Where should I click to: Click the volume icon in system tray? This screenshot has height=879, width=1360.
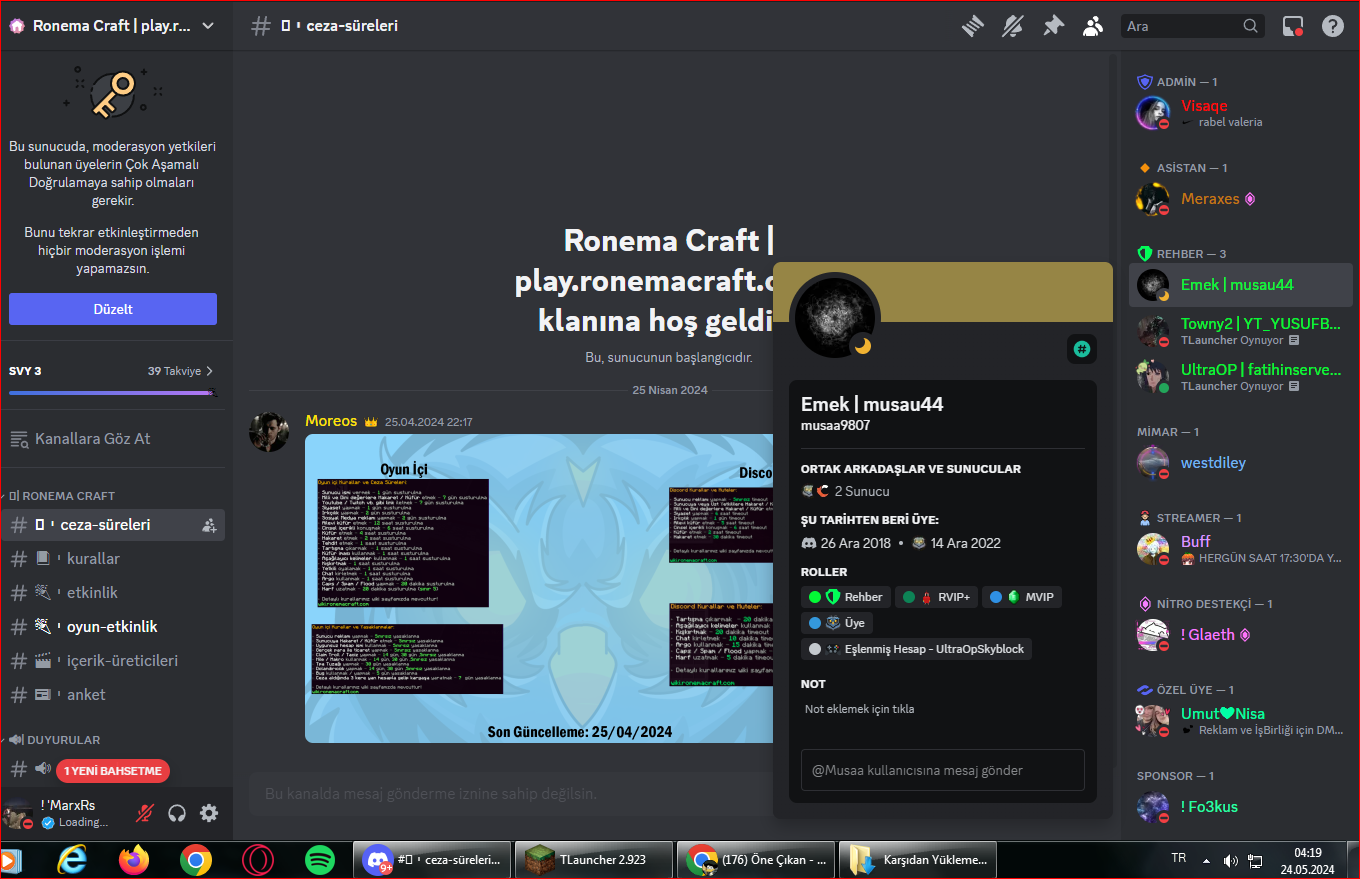pyautogui.click(x=1231, y=860)
